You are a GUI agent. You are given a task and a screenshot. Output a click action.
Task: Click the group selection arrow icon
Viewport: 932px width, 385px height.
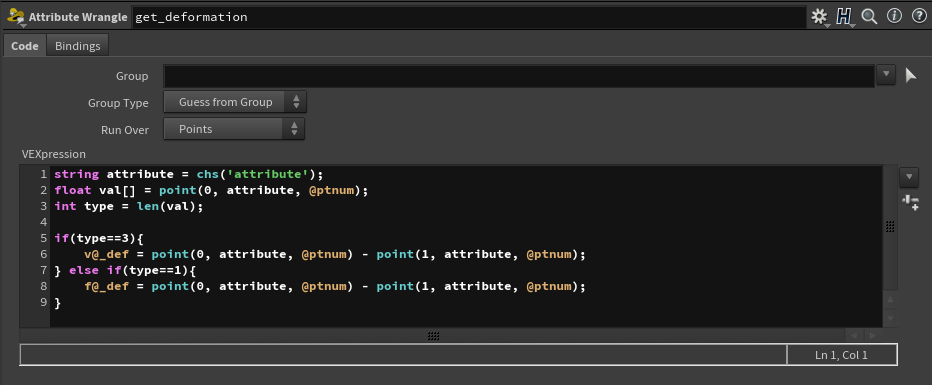click(911, 75)
